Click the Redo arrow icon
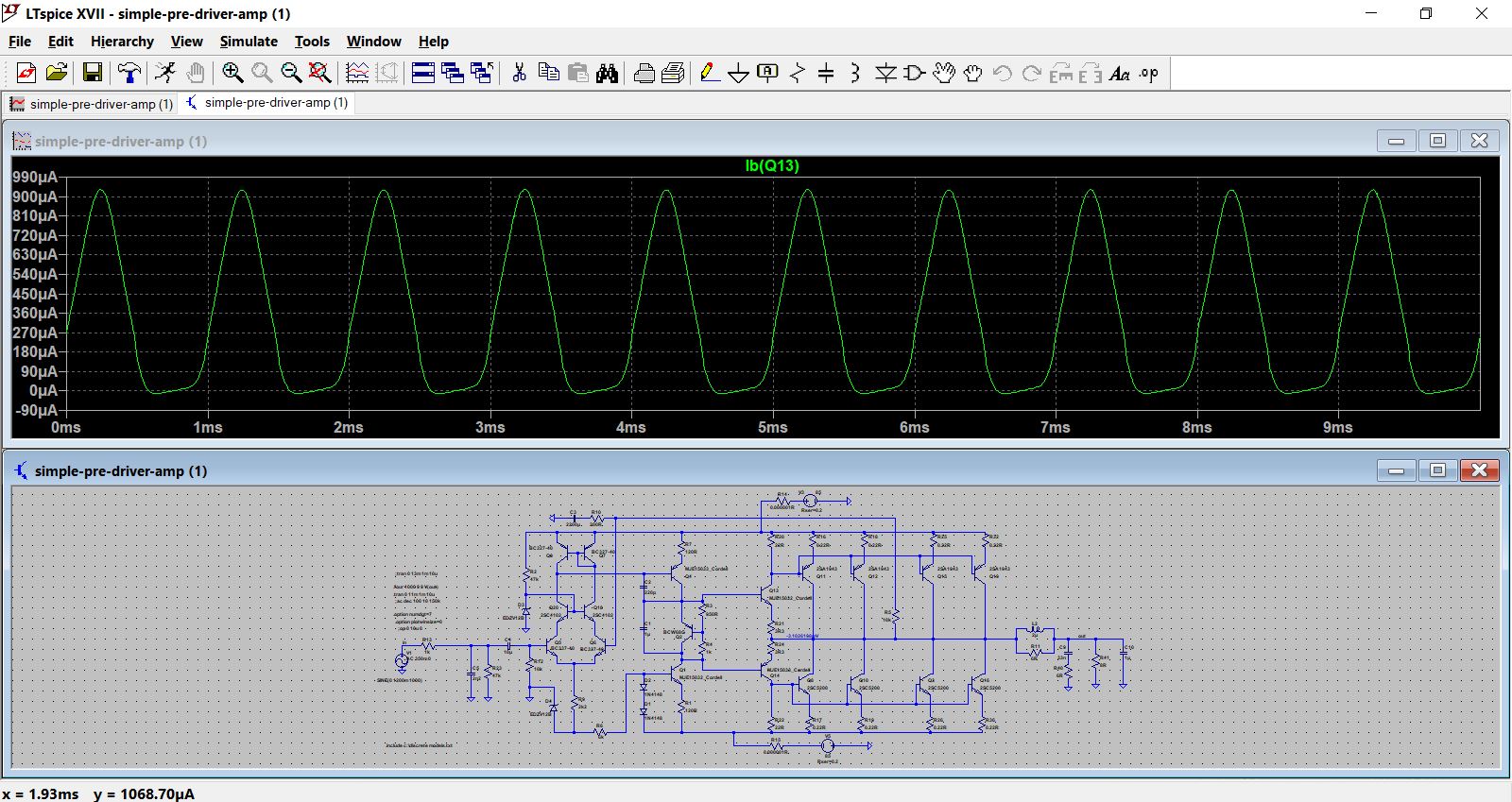 [1032, 73]
